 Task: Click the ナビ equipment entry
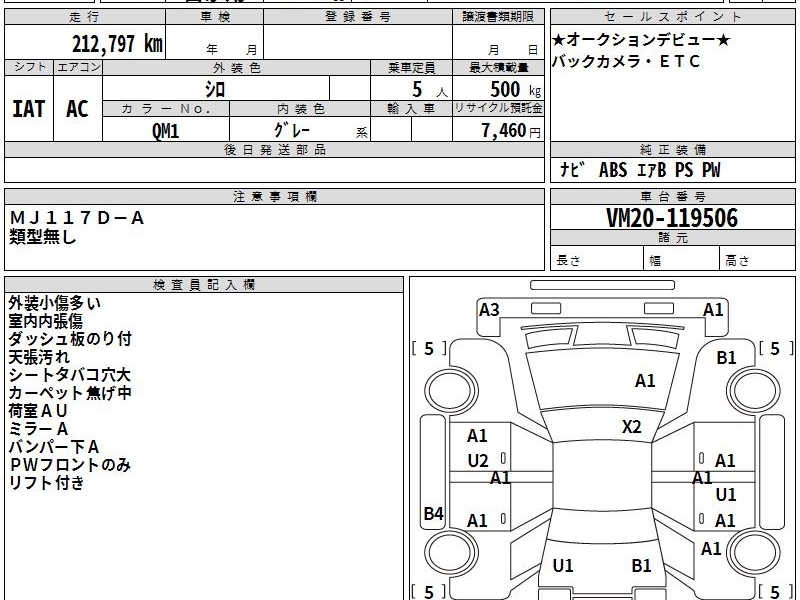click(572, 169)
